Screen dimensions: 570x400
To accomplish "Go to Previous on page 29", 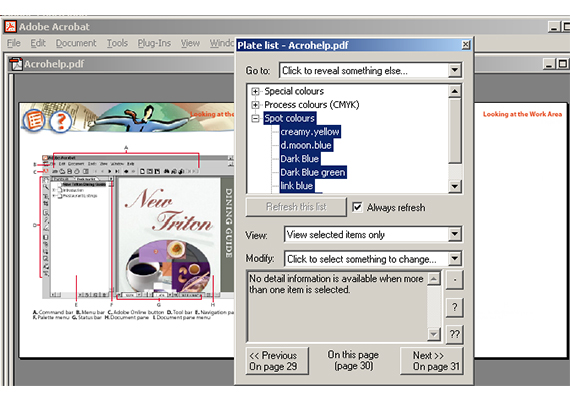I will [277, 361].
